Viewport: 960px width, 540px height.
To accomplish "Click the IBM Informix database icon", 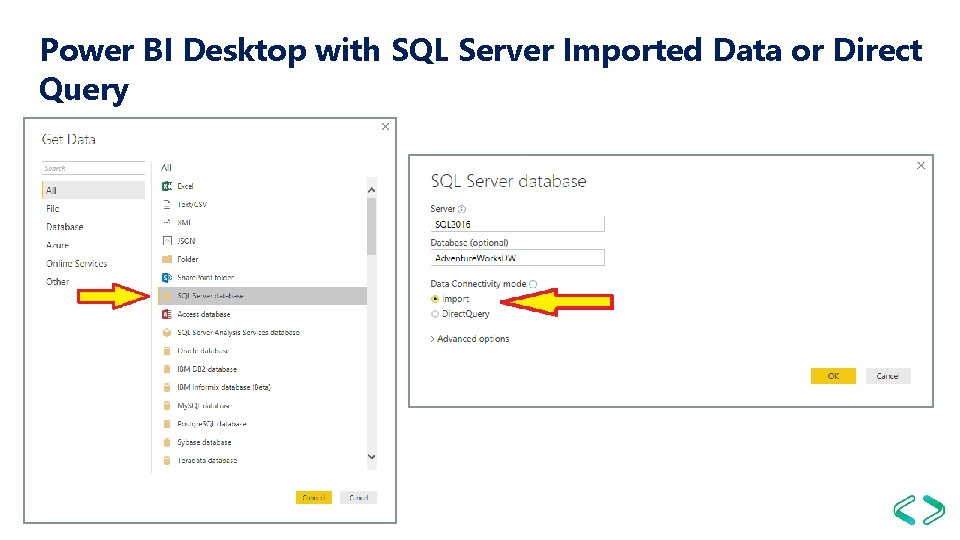I will click(167, 388).
